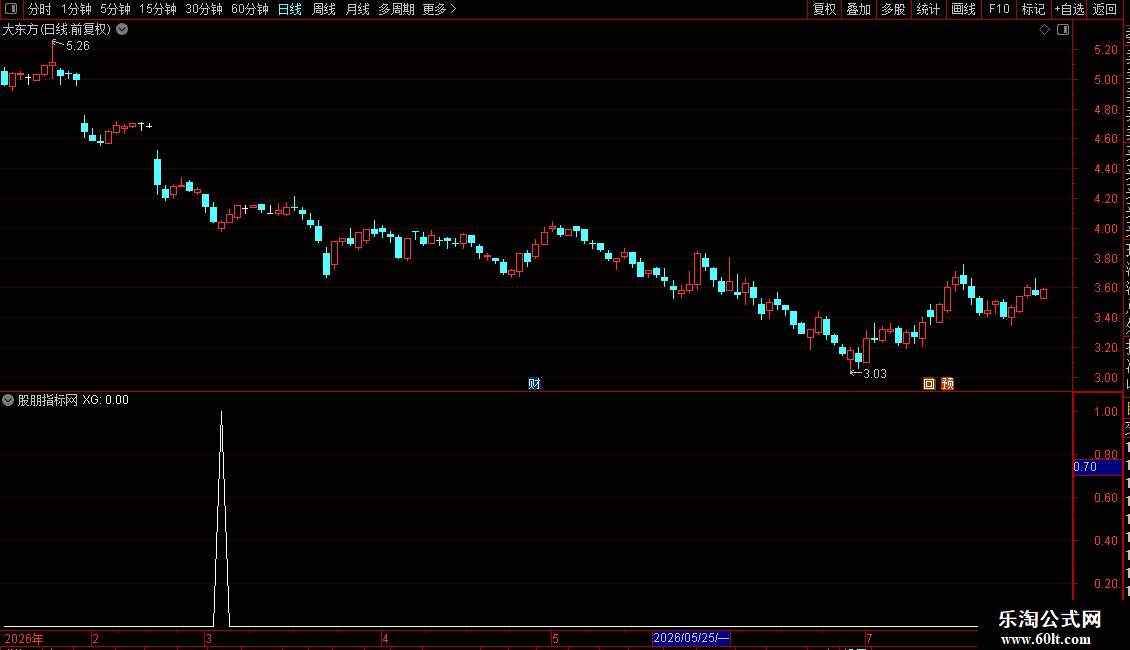
Task: Click the 3.03 low price label
Action: [x=875, y=374]
